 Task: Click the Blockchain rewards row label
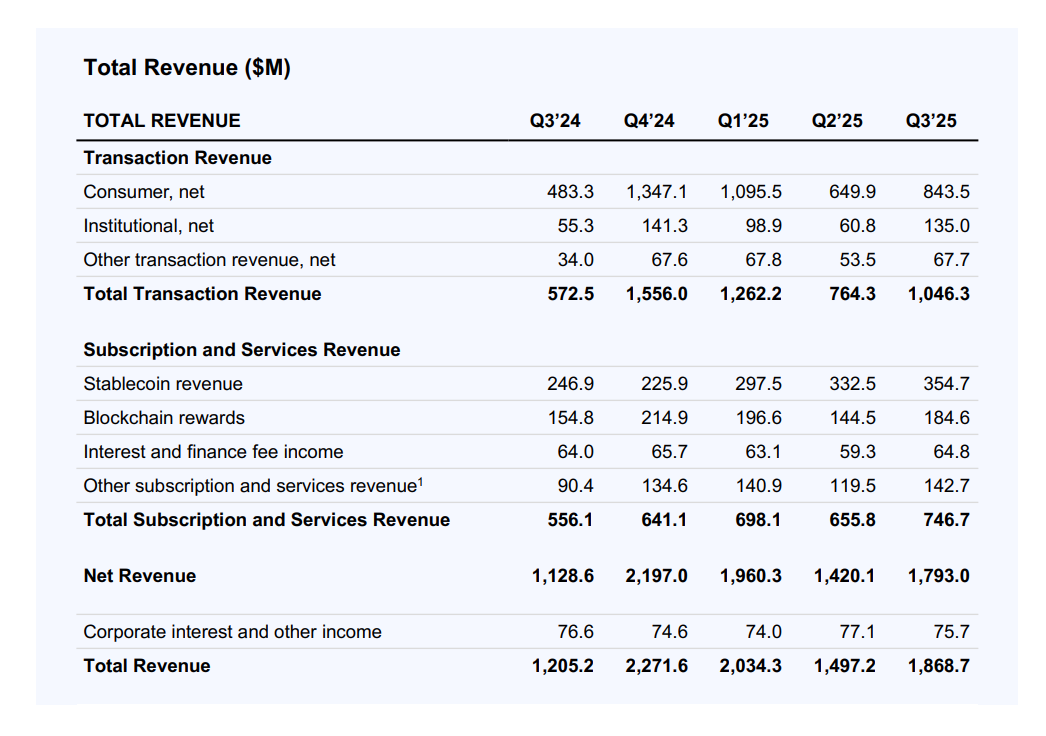coord(164,418)
